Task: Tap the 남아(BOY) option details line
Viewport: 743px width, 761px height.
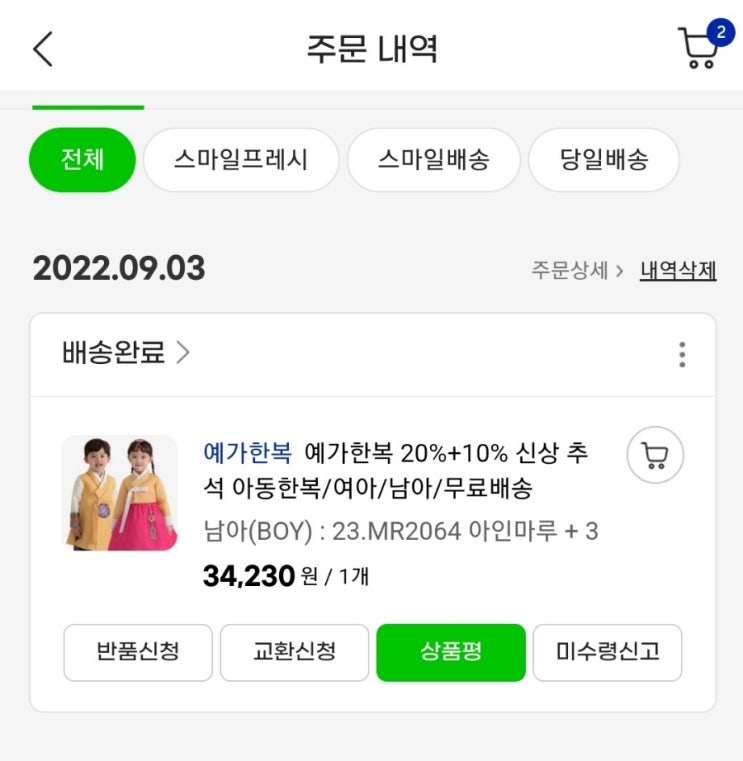Action: point(400,531)
